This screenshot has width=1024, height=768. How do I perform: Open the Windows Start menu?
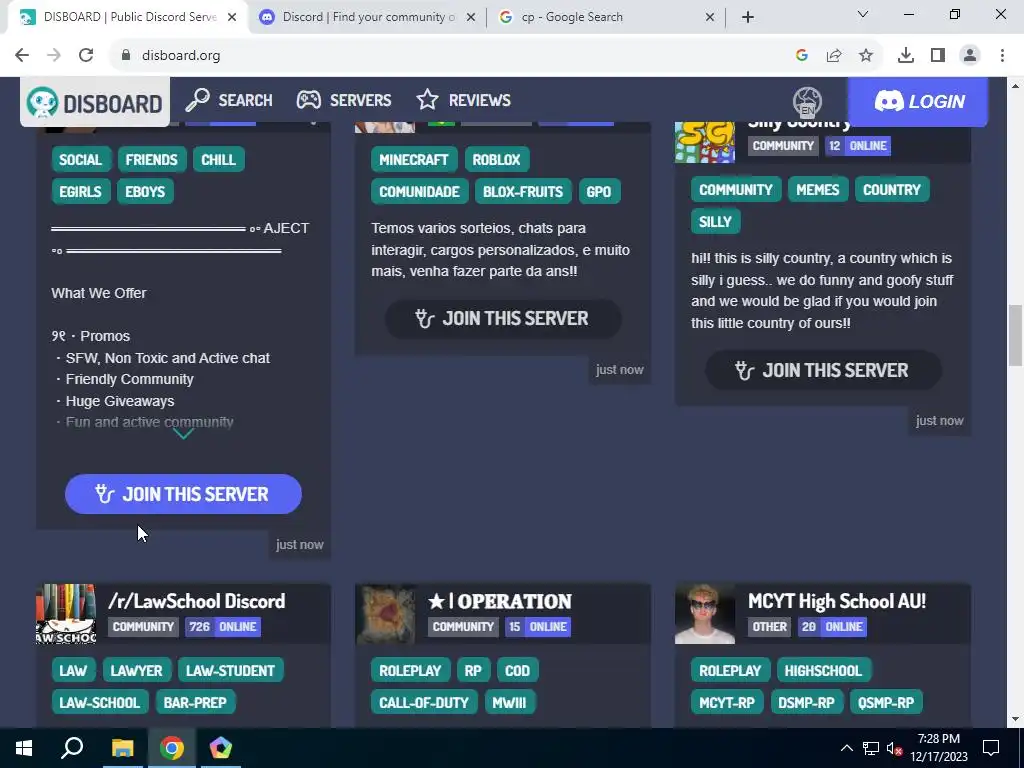24,748
